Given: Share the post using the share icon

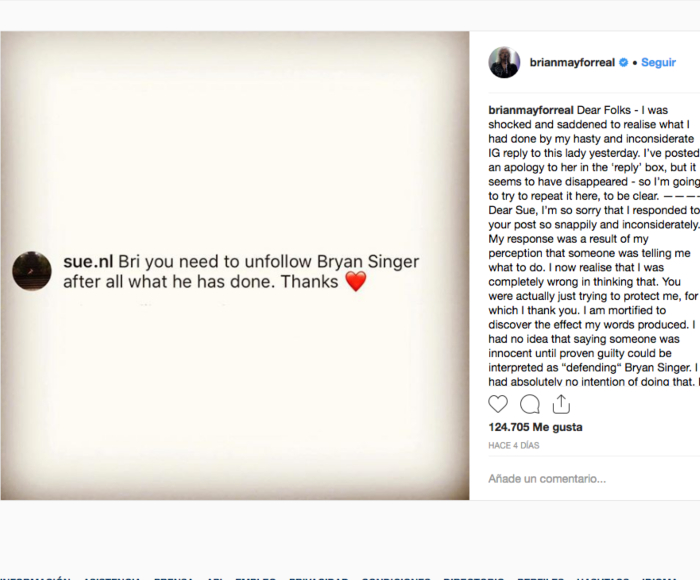Looking at the screenshot, I should 561,404.
